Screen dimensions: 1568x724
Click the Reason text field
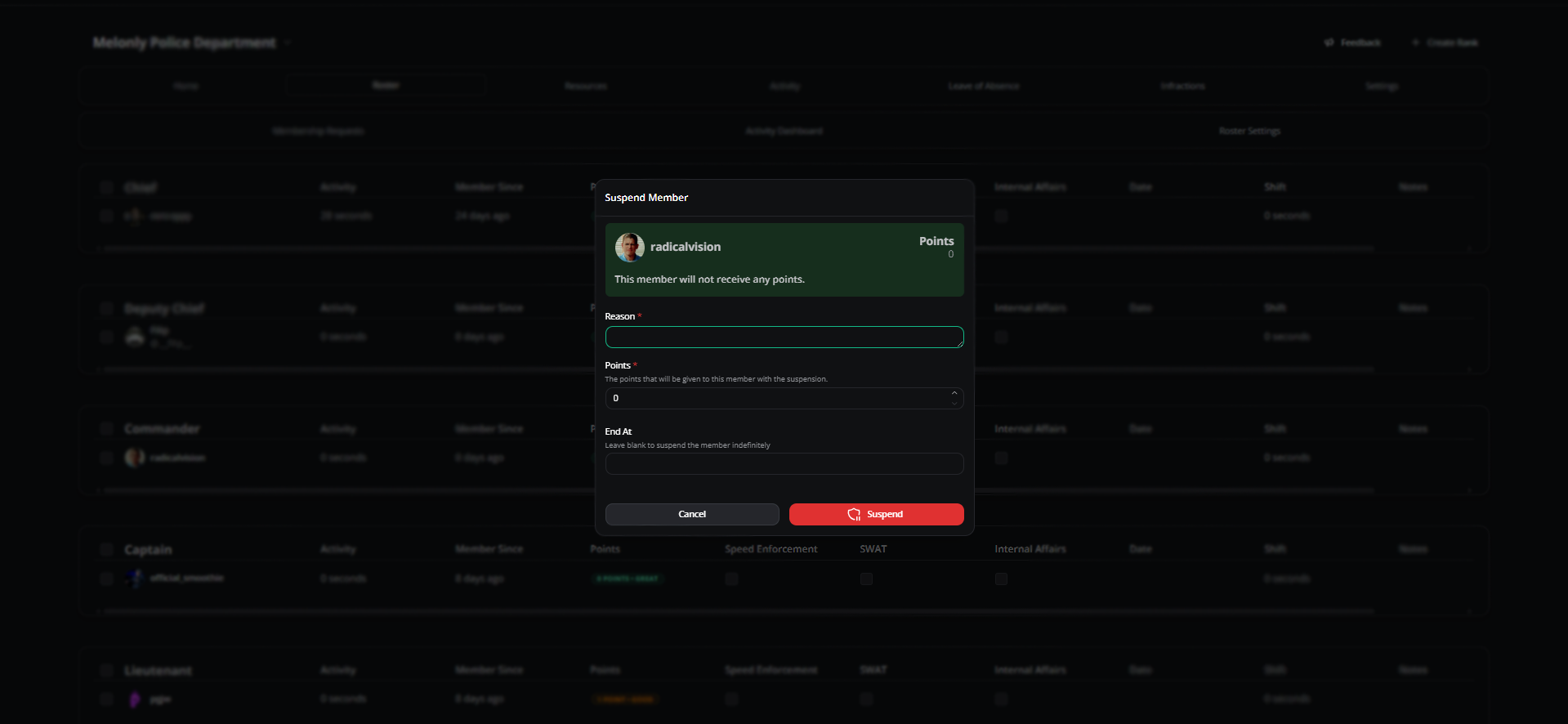(x=784, y=337)
